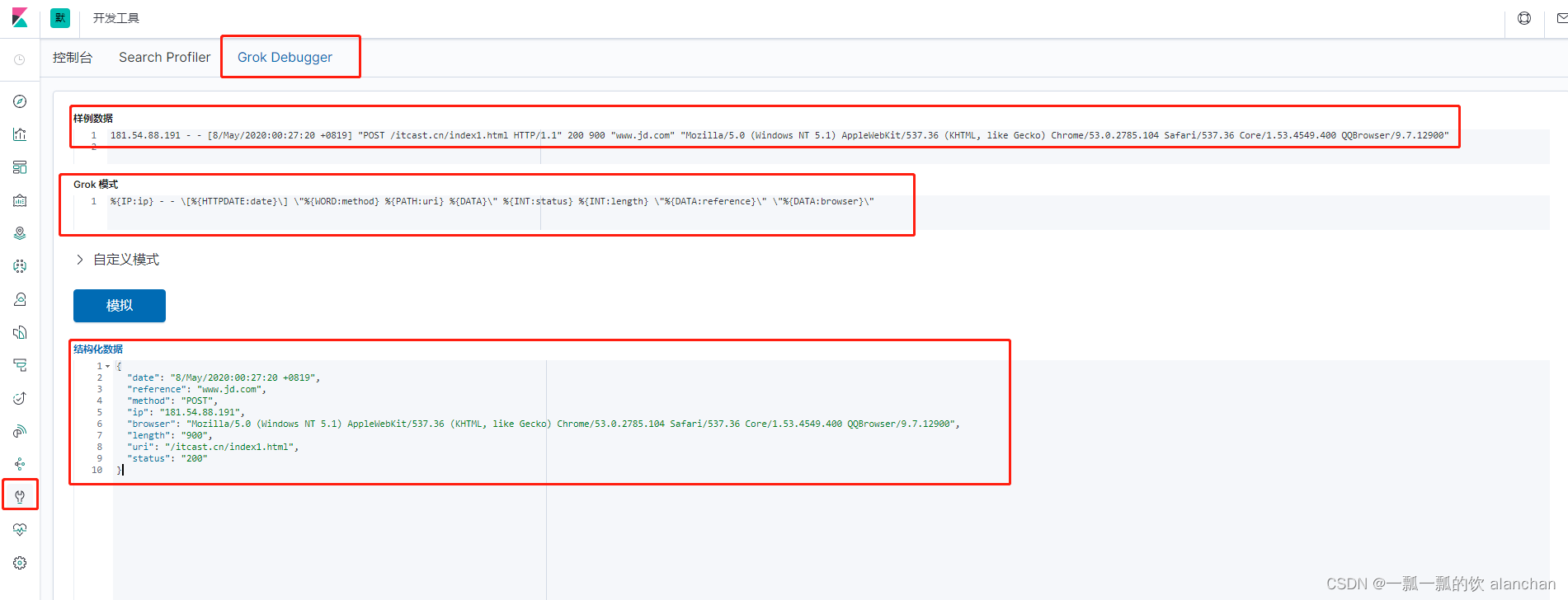Viewport: 1568px width, 600px height.
Task: Click the "uri": "/itcast.cn/index1.html" line
Action: (213, 447)
